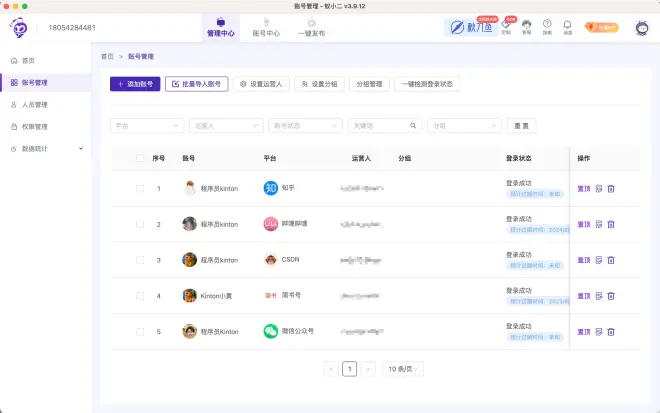The height and width of the screenshot is (413, 660).
Task: Switch to the 一键发布 tab
Action: [x=313, y=28]
